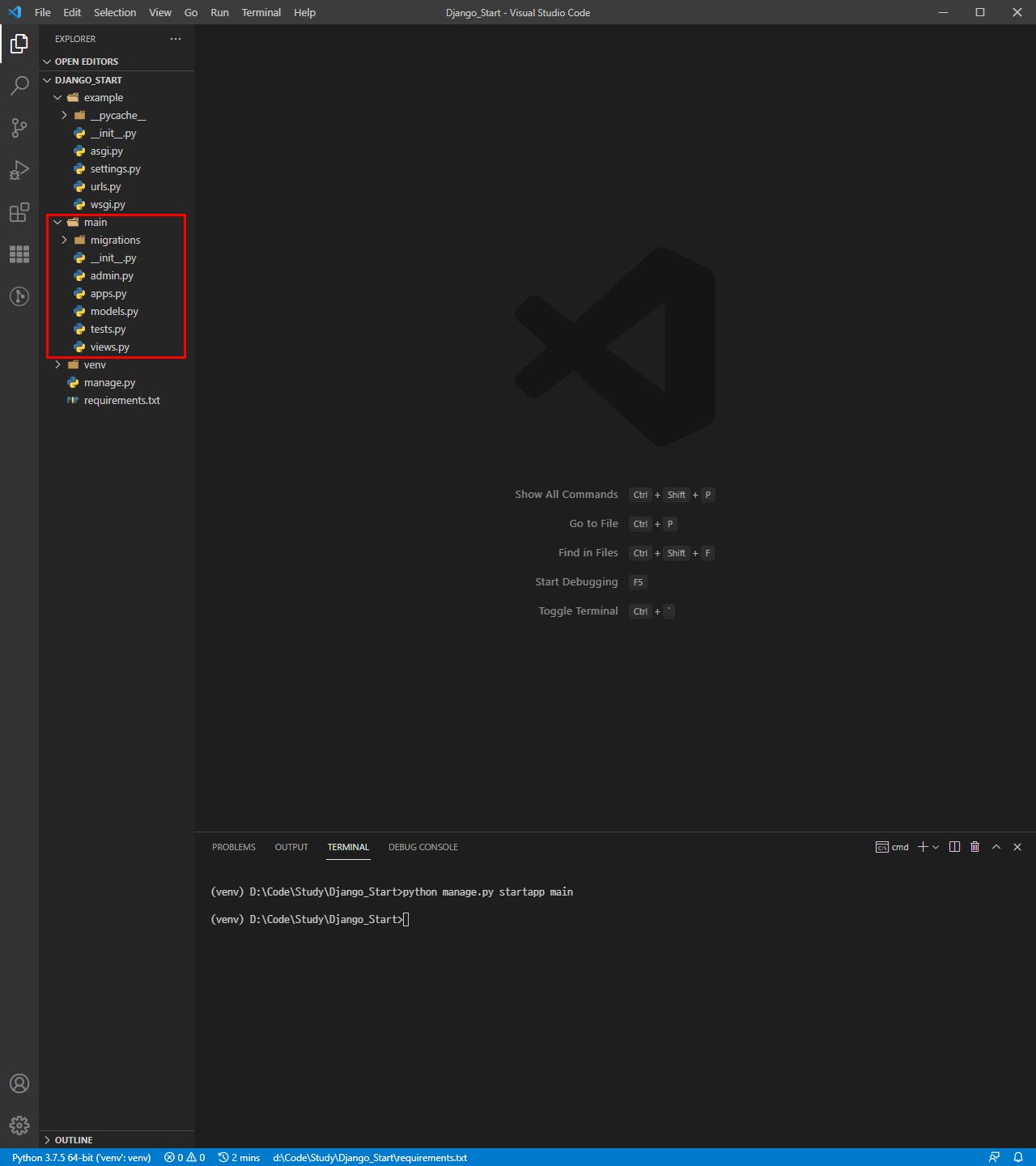Open the Git graph activity bar icon
The height and width of the screenshot is (1166, 1036).
coord(19,296)
